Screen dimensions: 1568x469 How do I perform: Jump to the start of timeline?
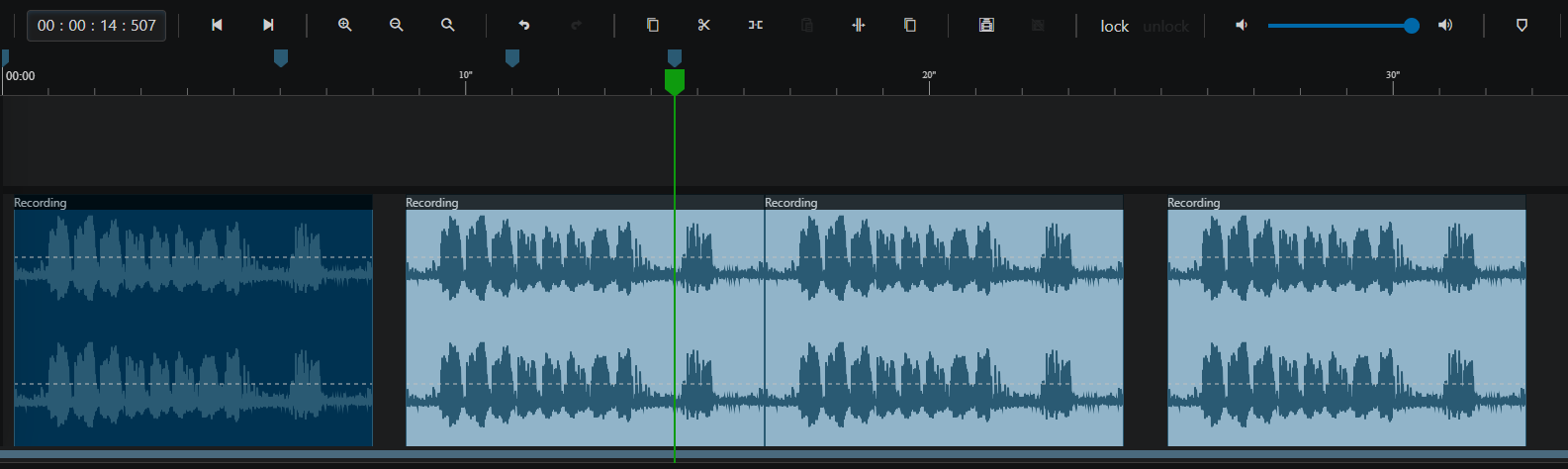tap(217, 25)
